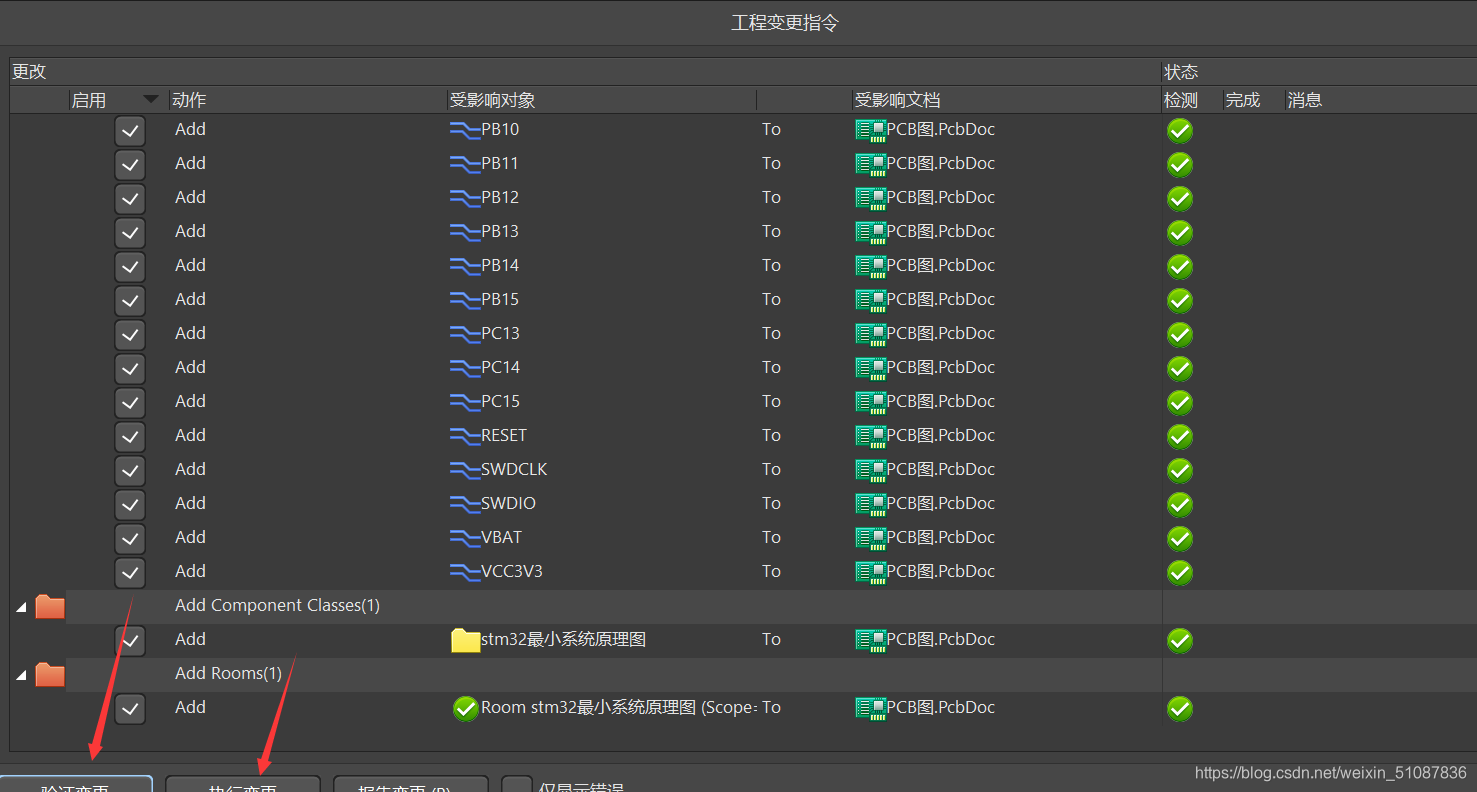Click the net icon beside VCC3V3
The width and height of the screenshot is (1477, 792).
click(x=465, y=572)
